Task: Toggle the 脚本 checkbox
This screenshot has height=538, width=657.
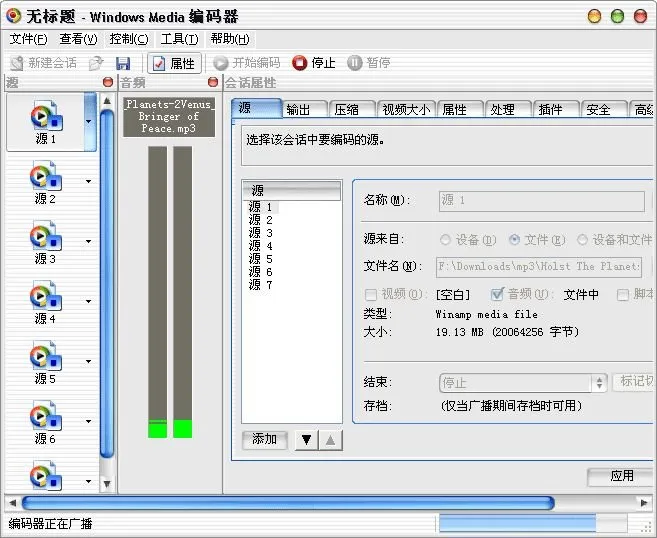Action: pyautogui.click(x=623, y=295)
